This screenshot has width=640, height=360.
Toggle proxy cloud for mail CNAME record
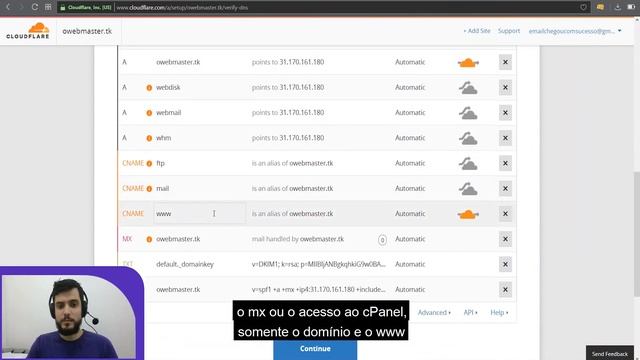click(x=468, y=189)
